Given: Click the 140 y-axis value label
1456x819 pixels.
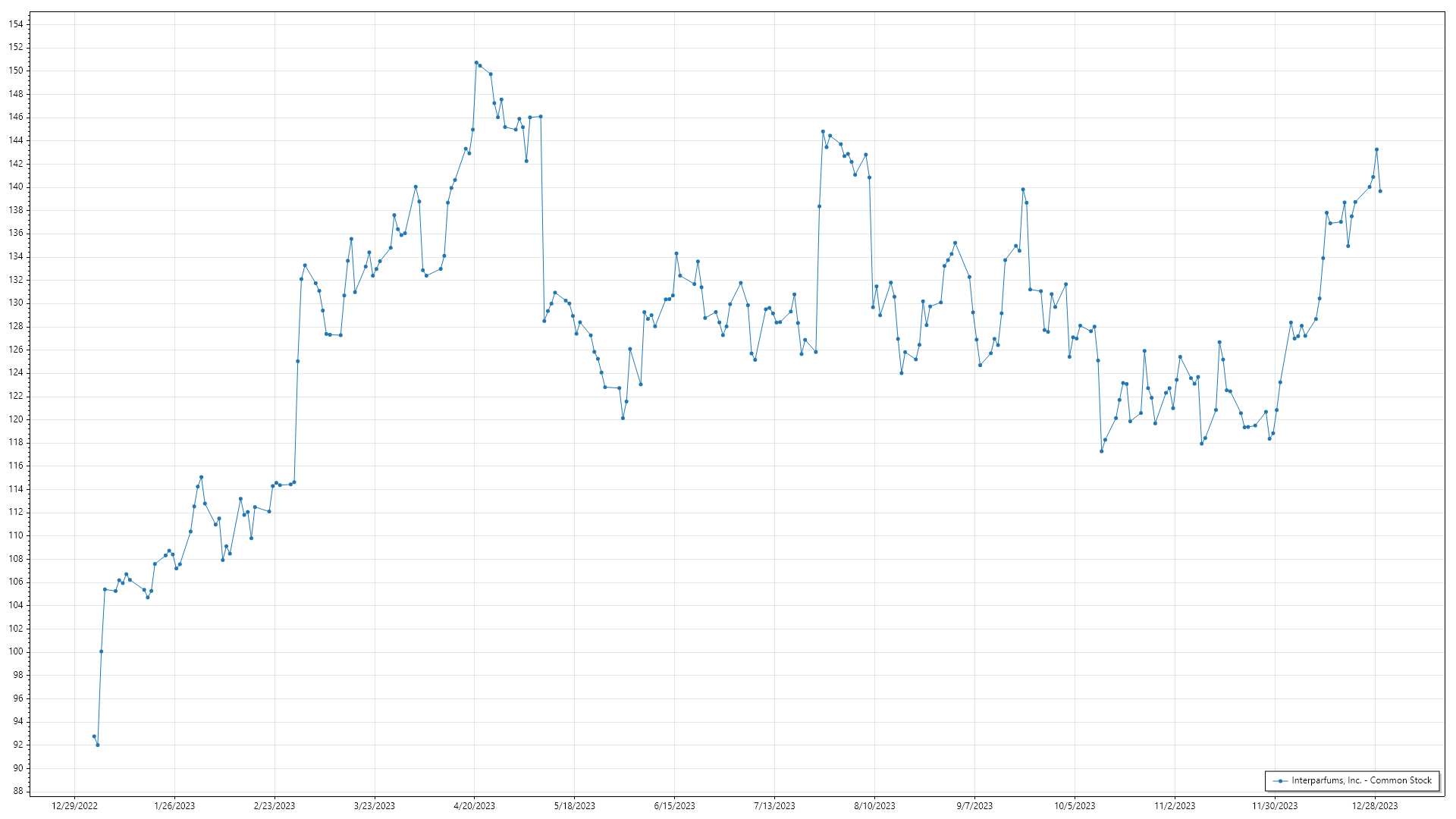Looking at the screenshot, I should tap(16, 187).
